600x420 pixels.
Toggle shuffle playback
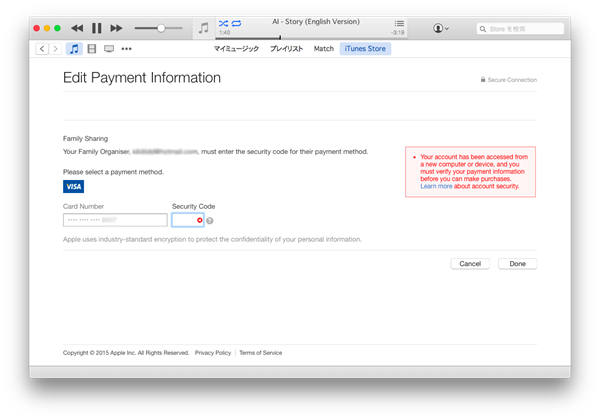click(223, 23)
